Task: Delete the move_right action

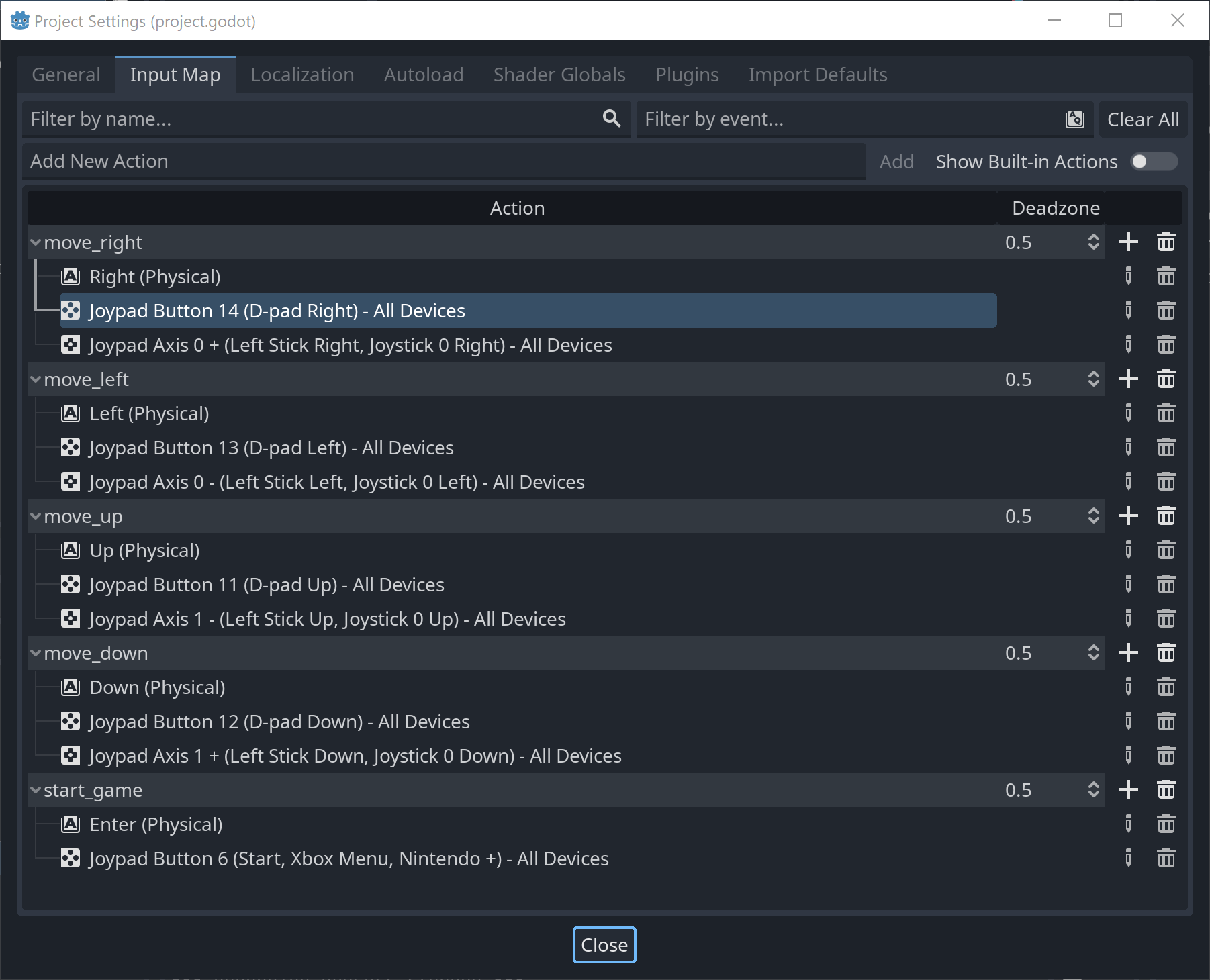Action: tap(1166, 242)
